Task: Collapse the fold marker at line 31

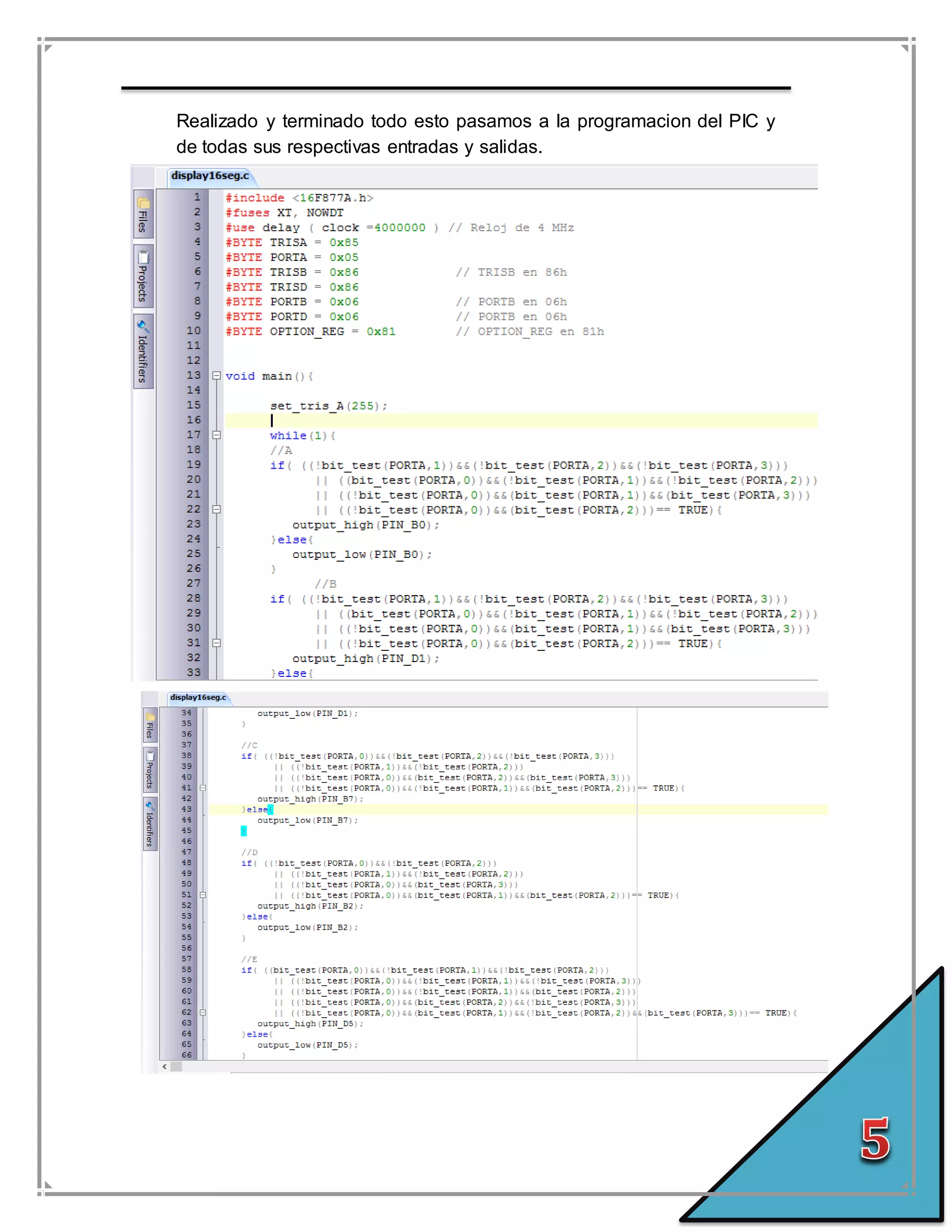Action: 216,643
